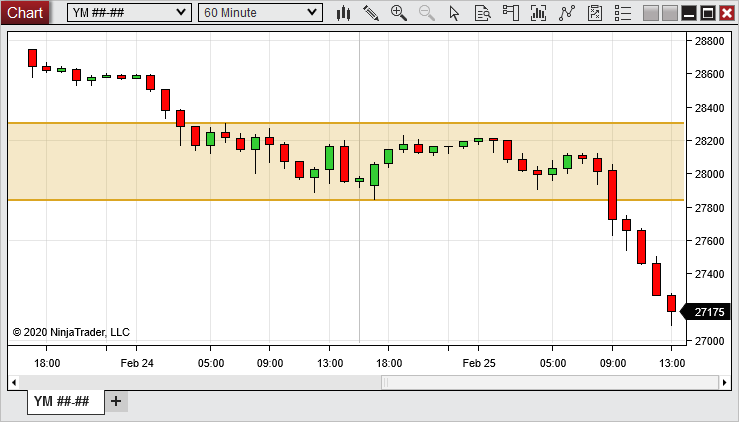Add a new tab with plus button
This screenshot has height=422, width=739.
116,401
